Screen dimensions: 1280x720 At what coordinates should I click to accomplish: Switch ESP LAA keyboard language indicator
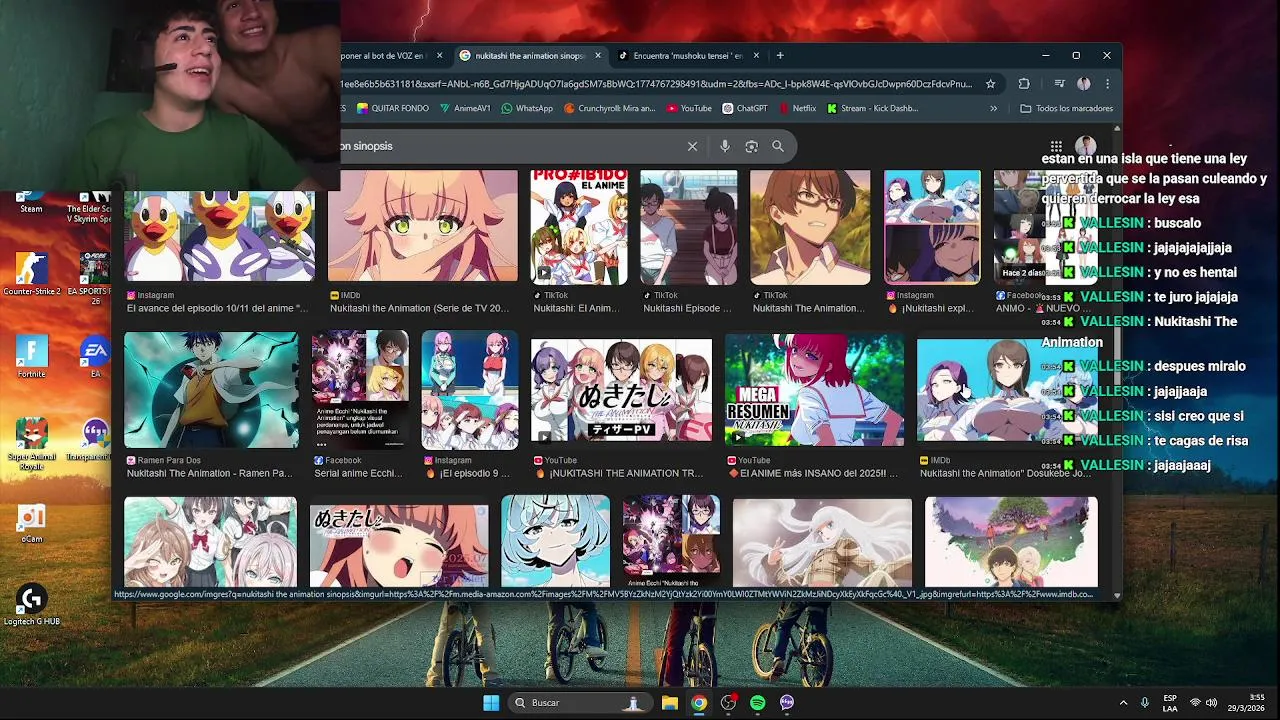tap(1169, 703)
